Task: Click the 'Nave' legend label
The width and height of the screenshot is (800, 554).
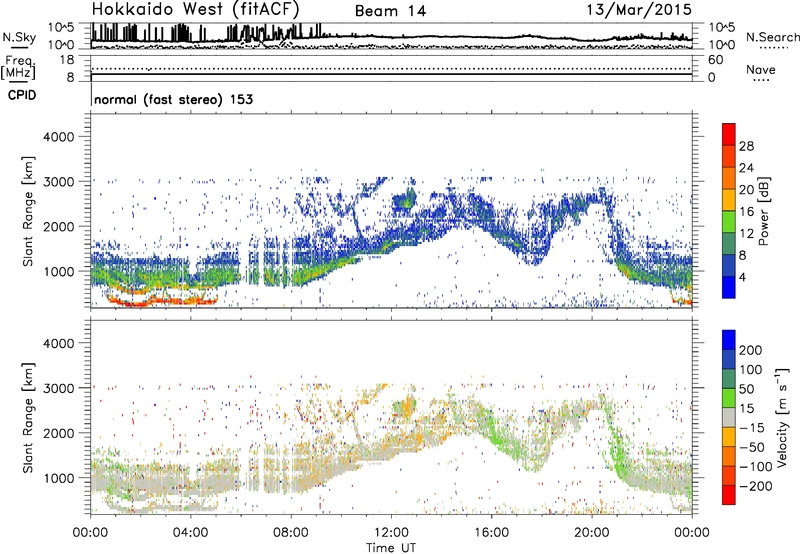Action: 761,69
